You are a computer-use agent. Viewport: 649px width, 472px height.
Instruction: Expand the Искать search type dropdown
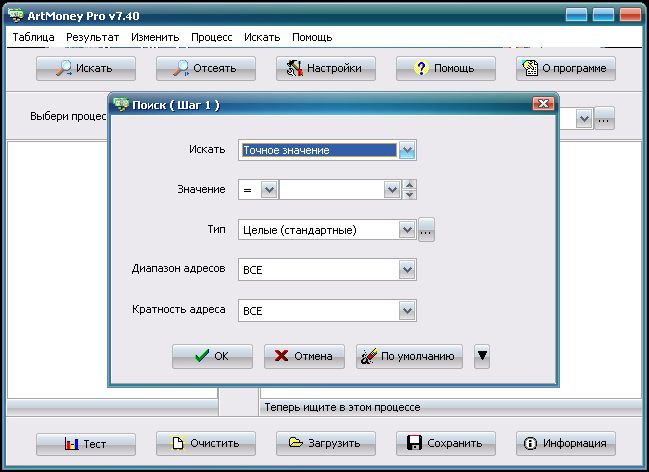click(407, 150)
